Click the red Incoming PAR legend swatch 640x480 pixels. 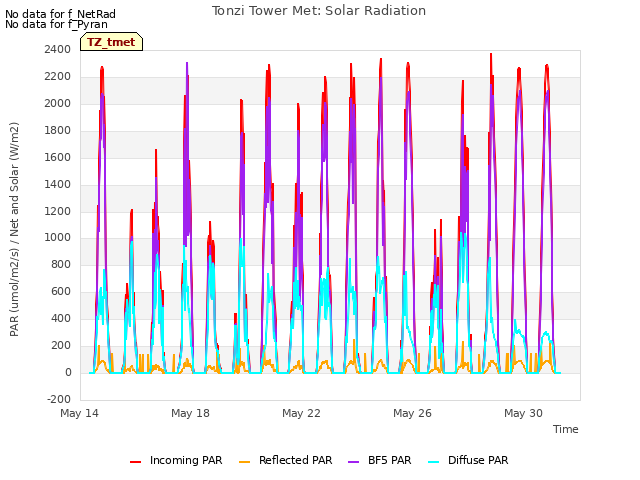[x=136, y=462]
